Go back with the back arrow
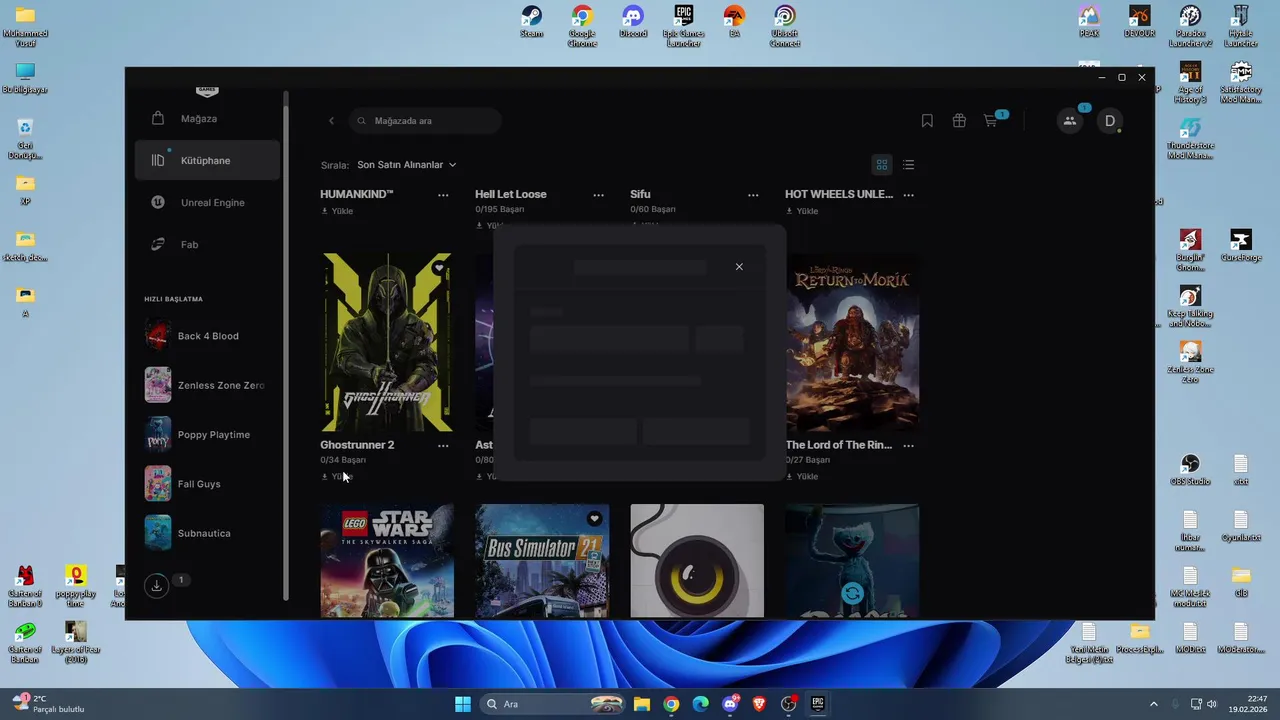The image size is (1280, 720). click(331, 121)
